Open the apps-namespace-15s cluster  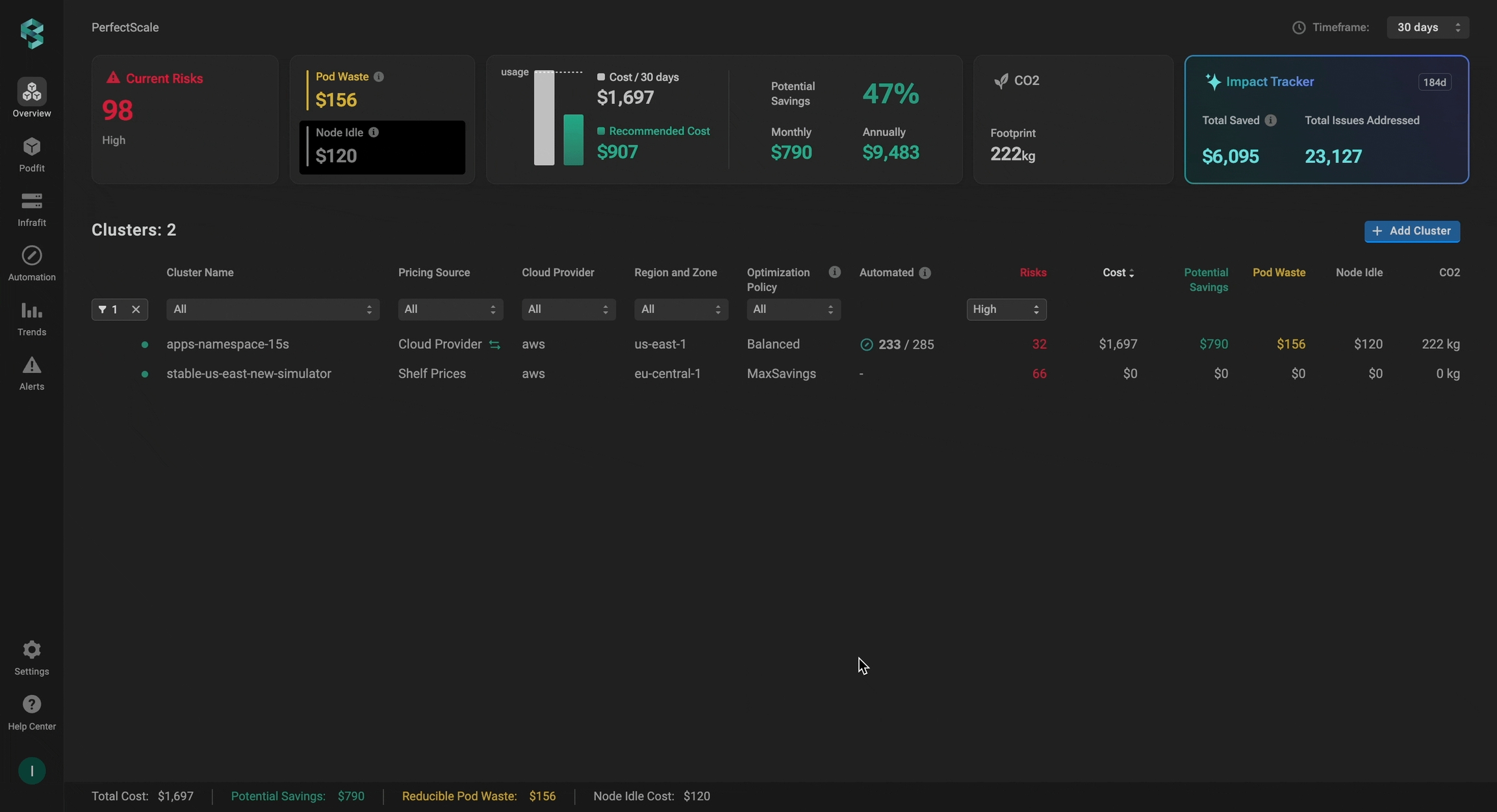coord(227,344)
